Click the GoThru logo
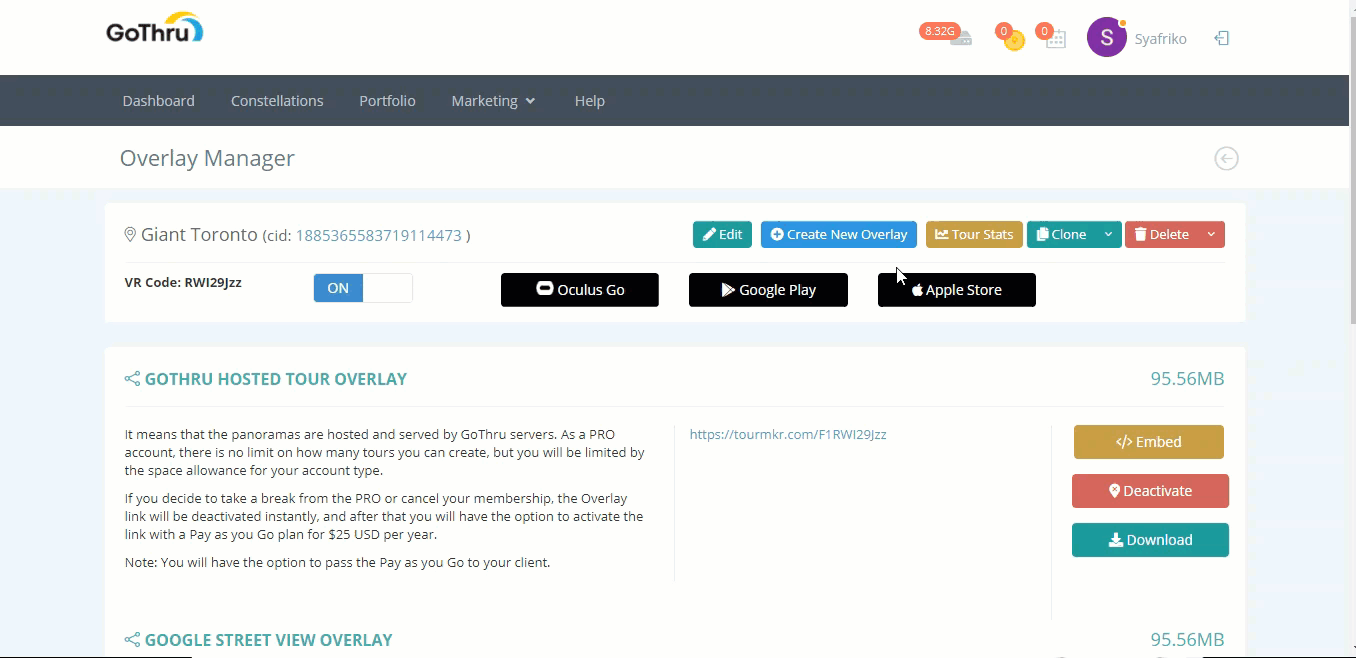This screenshot has height=658, width=1356. [x=154, y=29]
